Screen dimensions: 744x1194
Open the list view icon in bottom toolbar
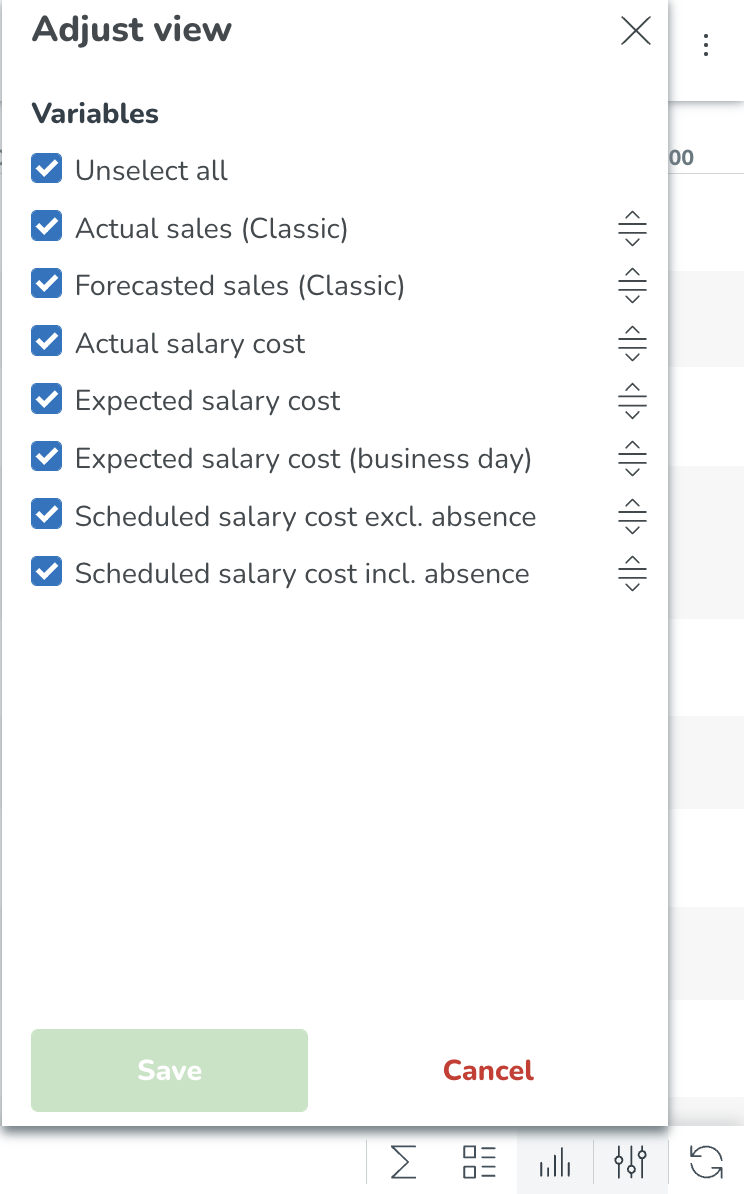[x=480, y=1163]
